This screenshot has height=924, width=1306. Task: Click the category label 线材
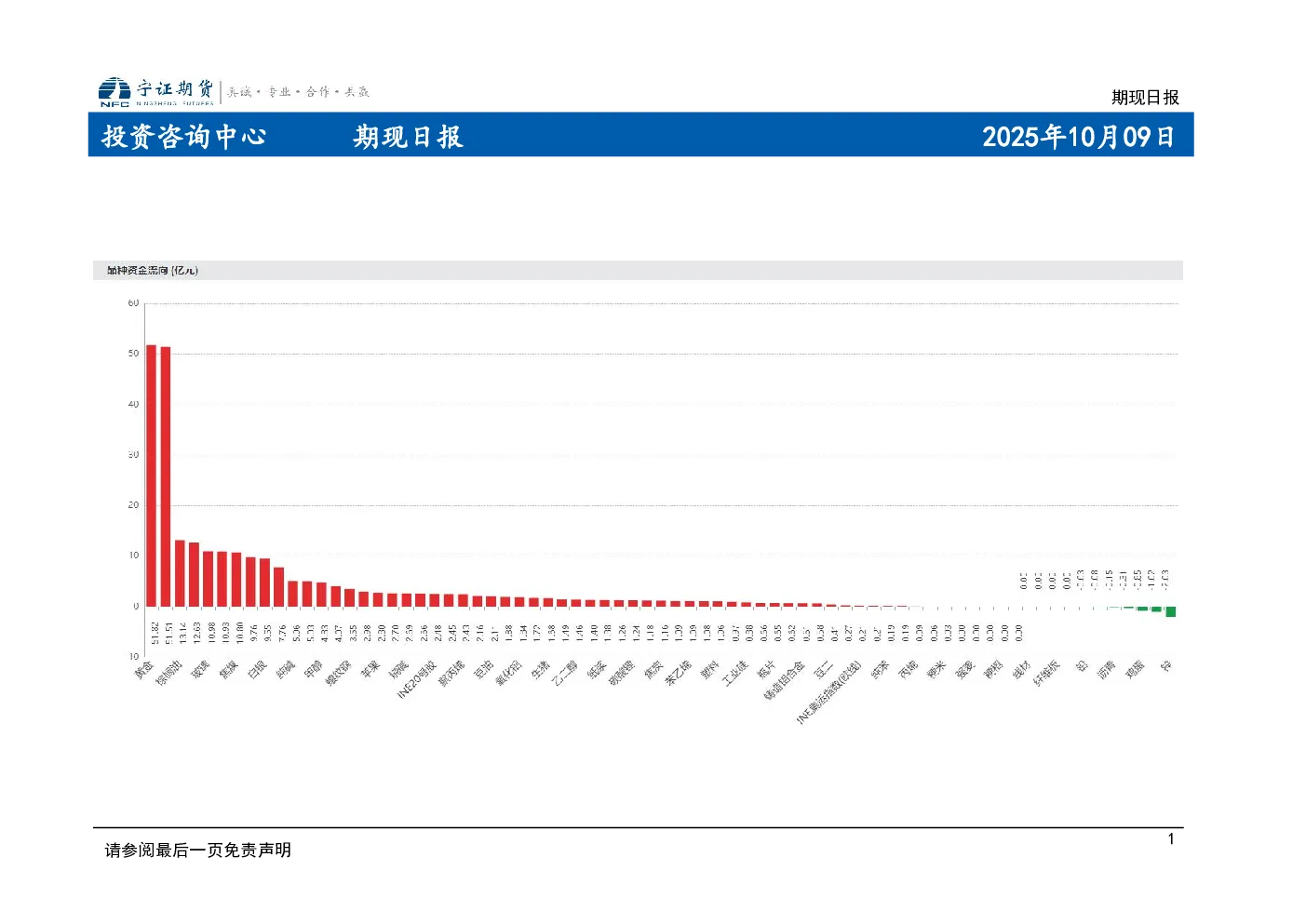(1023, 670)
